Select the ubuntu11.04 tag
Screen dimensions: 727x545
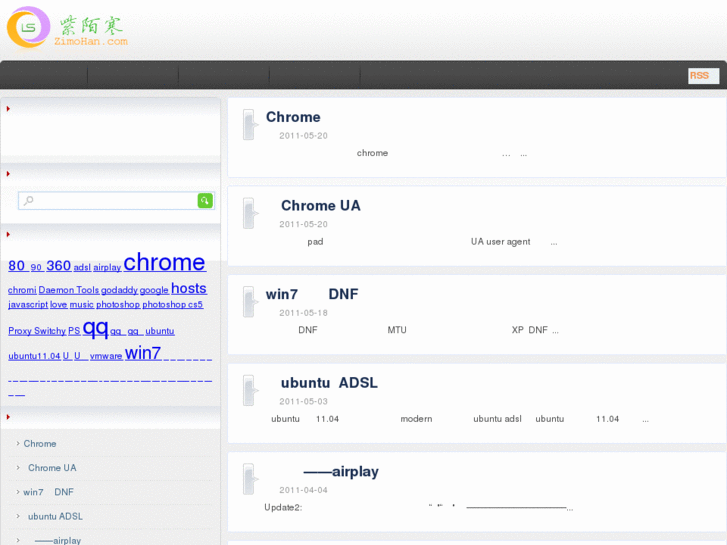pos(34,356)
